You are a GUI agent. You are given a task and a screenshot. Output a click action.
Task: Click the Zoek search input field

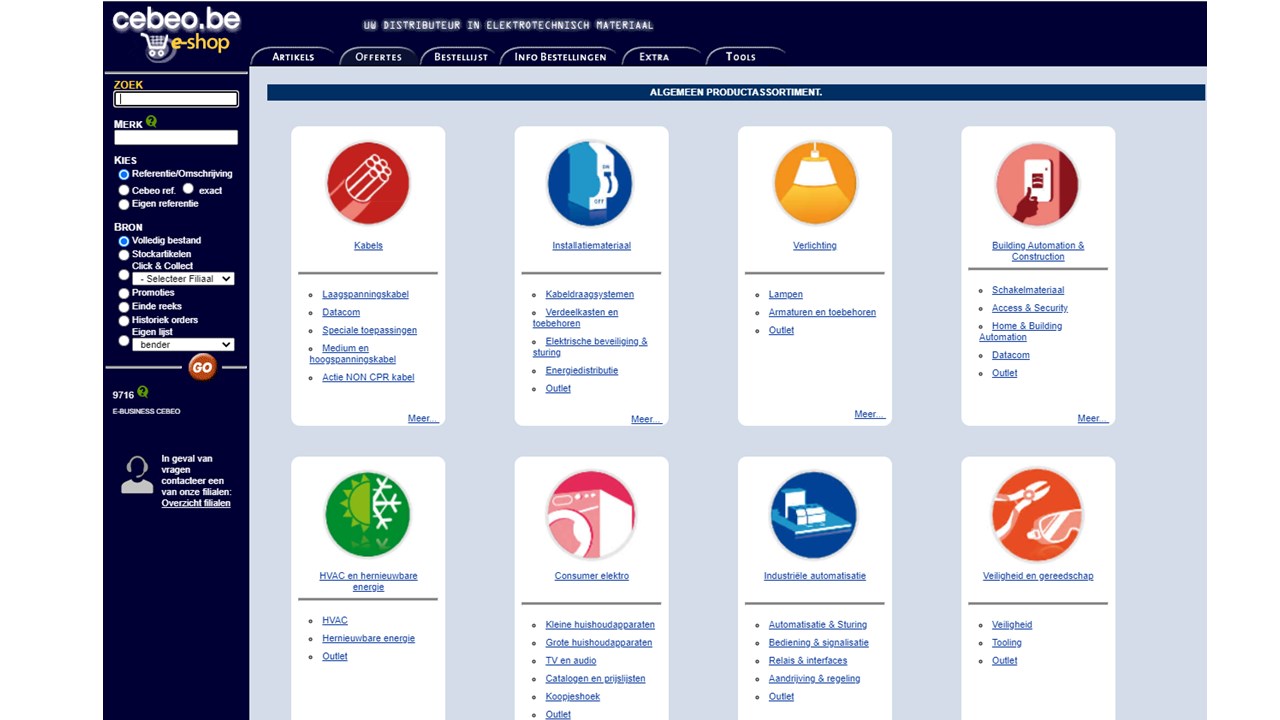(176, 99)
